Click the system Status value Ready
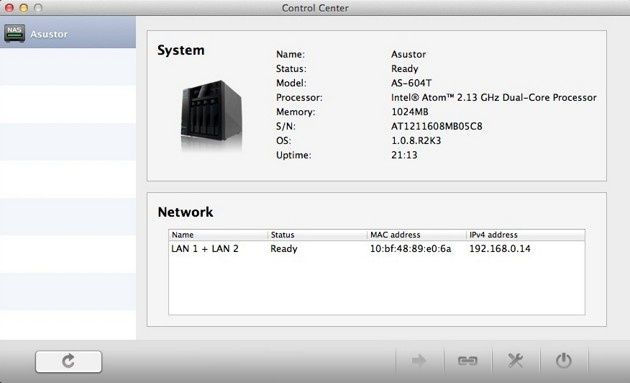 coord(405,69)
